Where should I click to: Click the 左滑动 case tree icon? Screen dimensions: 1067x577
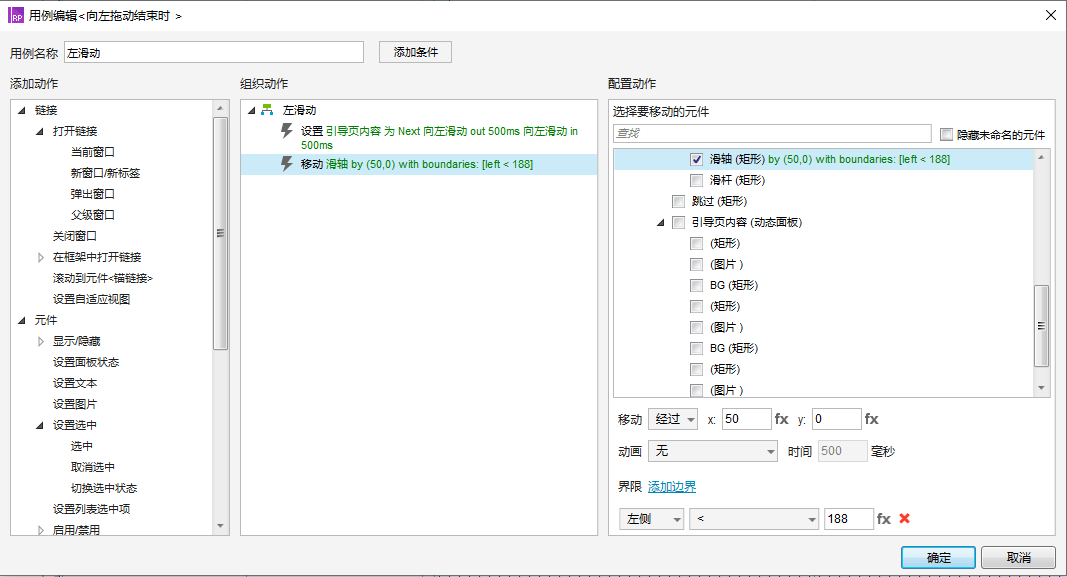(x=267, y=110)
